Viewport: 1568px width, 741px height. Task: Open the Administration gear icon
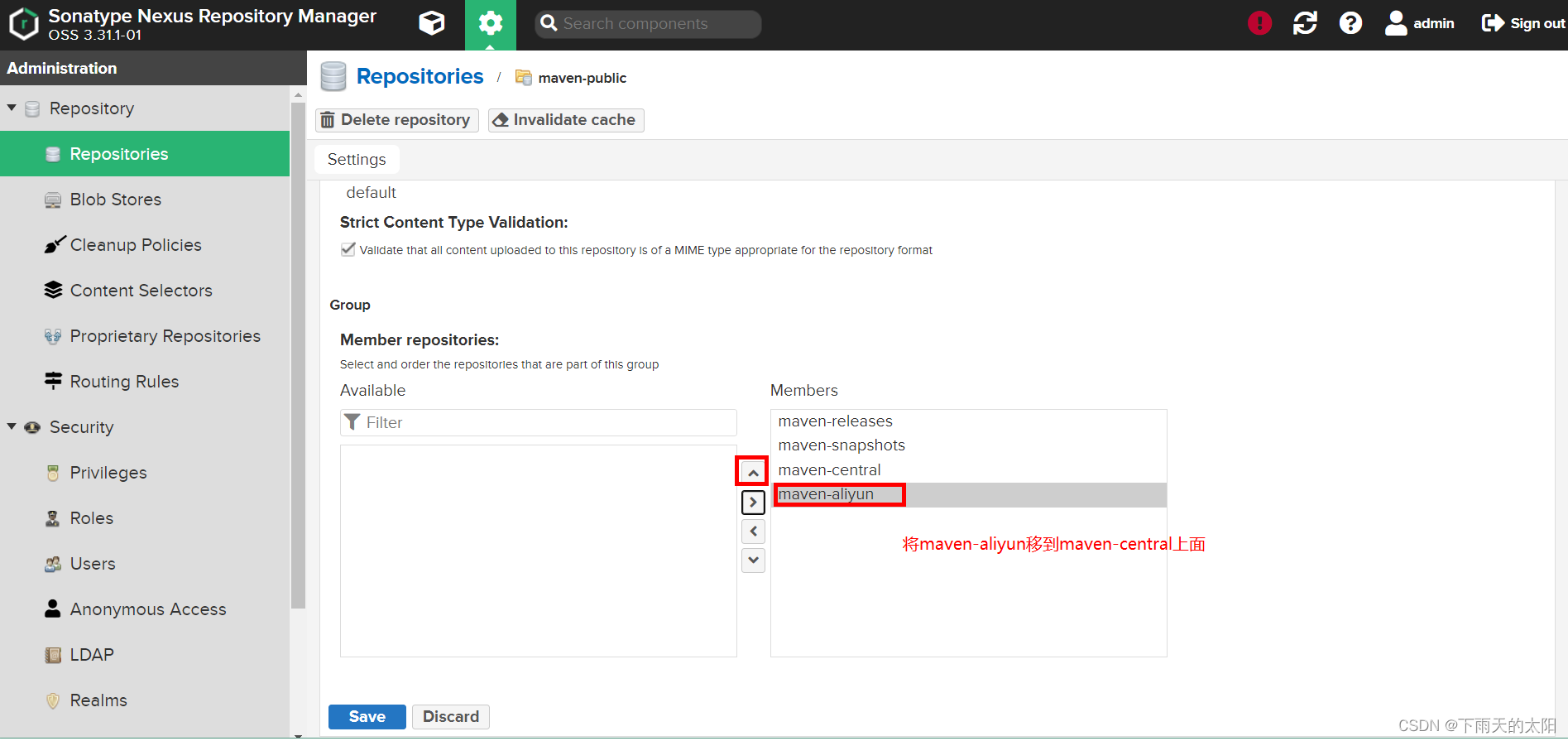(491, 24)
